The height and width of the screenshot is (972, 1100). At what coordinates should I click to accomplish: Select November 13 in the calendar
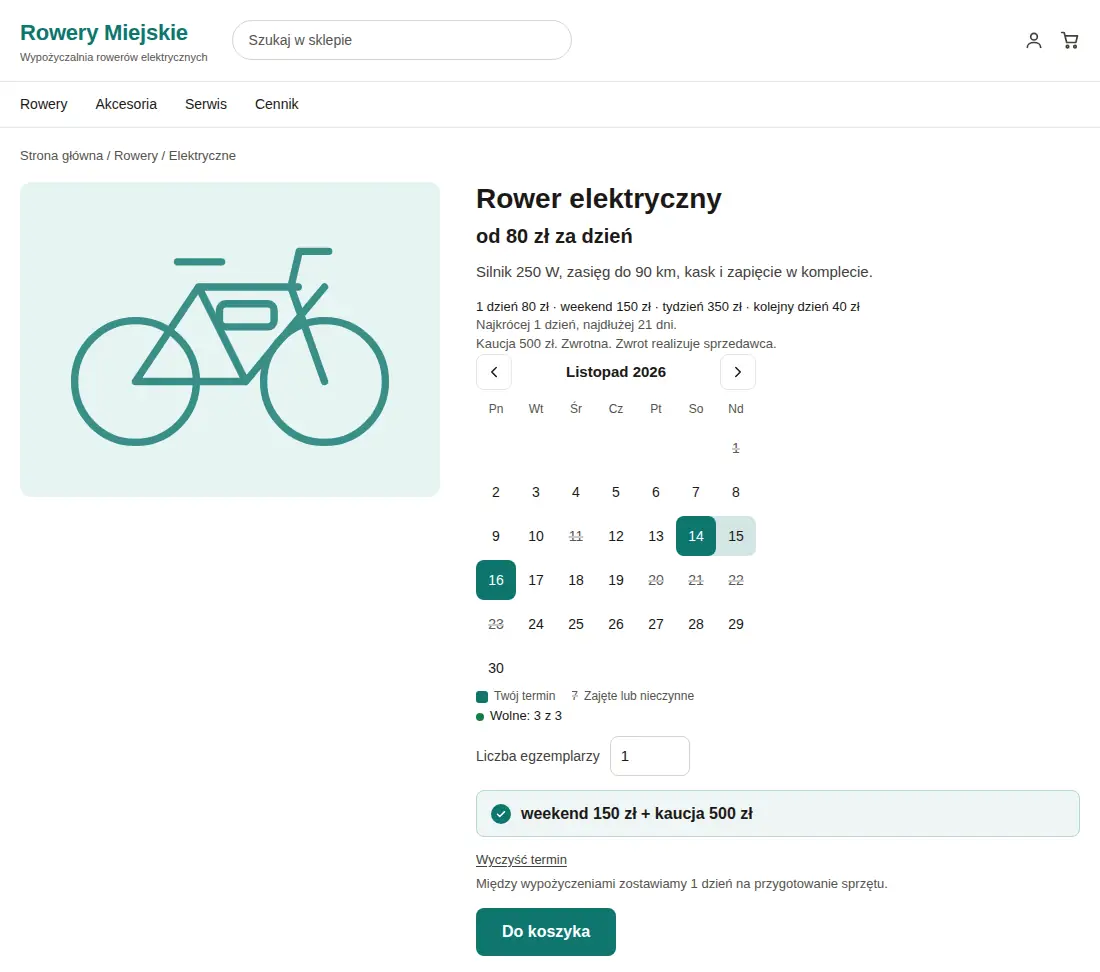pos(655,536)
